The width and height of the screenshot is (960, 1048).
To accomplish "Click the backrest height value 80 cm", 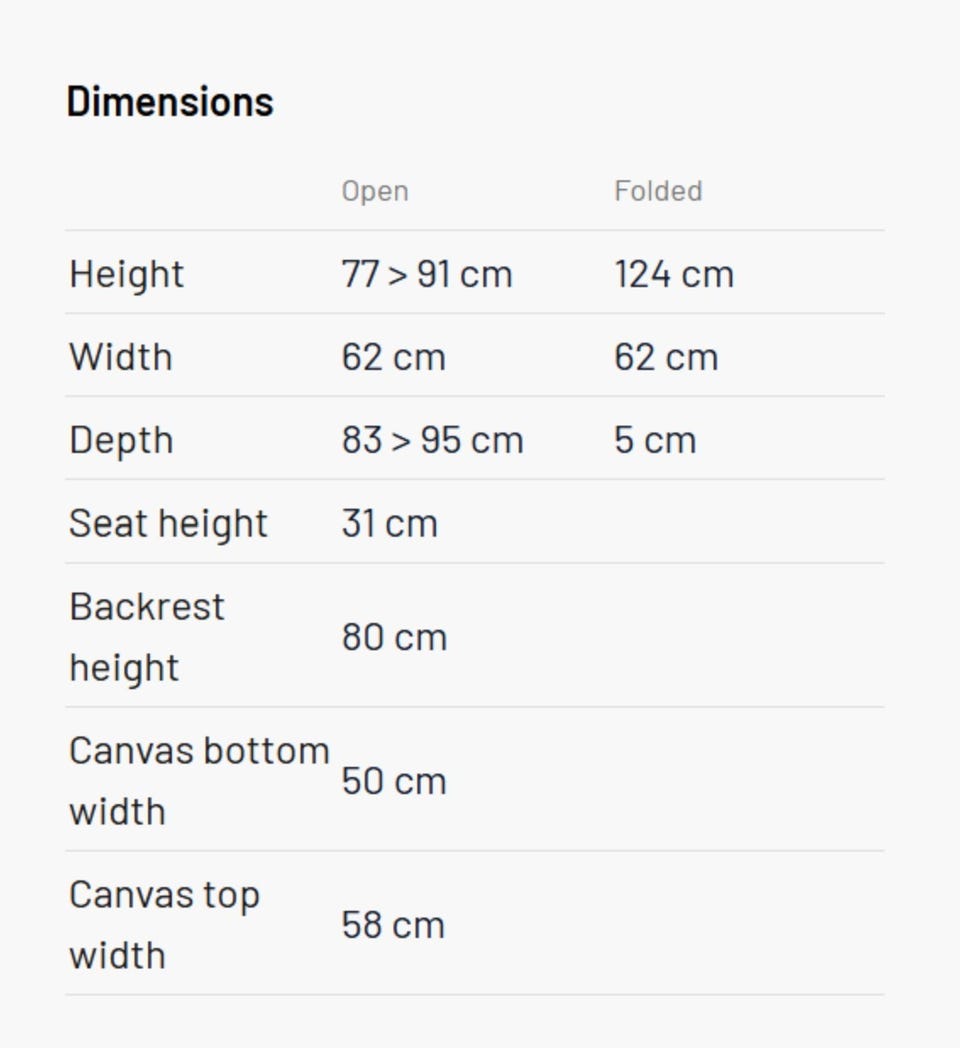I will (394, 637).
